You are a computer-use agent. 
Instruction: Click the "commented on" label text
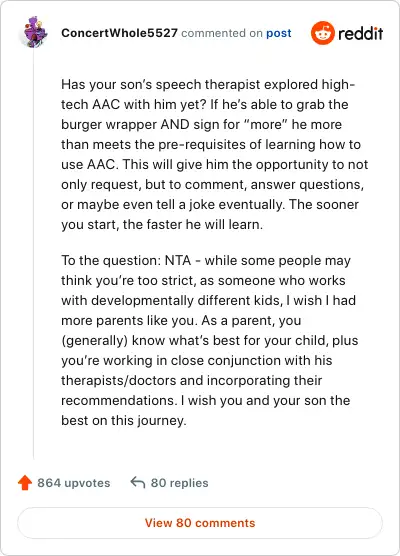[x=222, y=33]
